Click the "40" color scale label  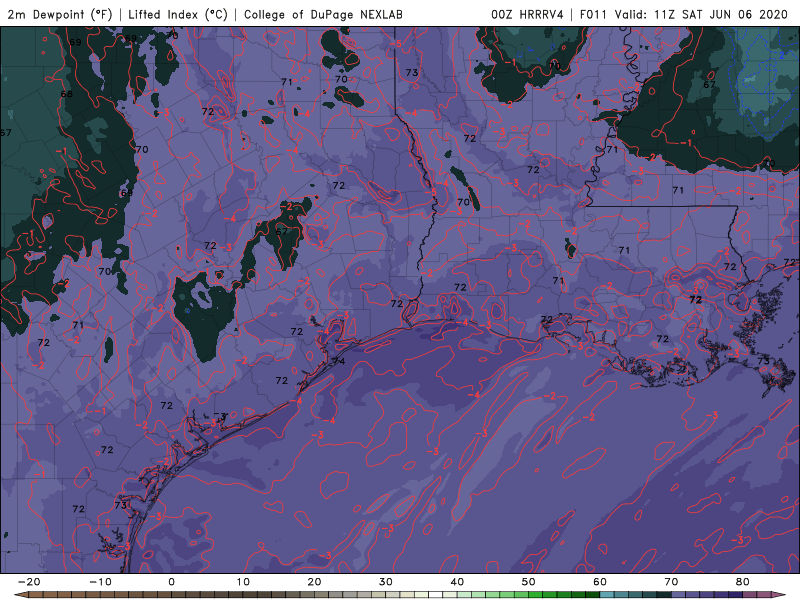pos(457,582)
